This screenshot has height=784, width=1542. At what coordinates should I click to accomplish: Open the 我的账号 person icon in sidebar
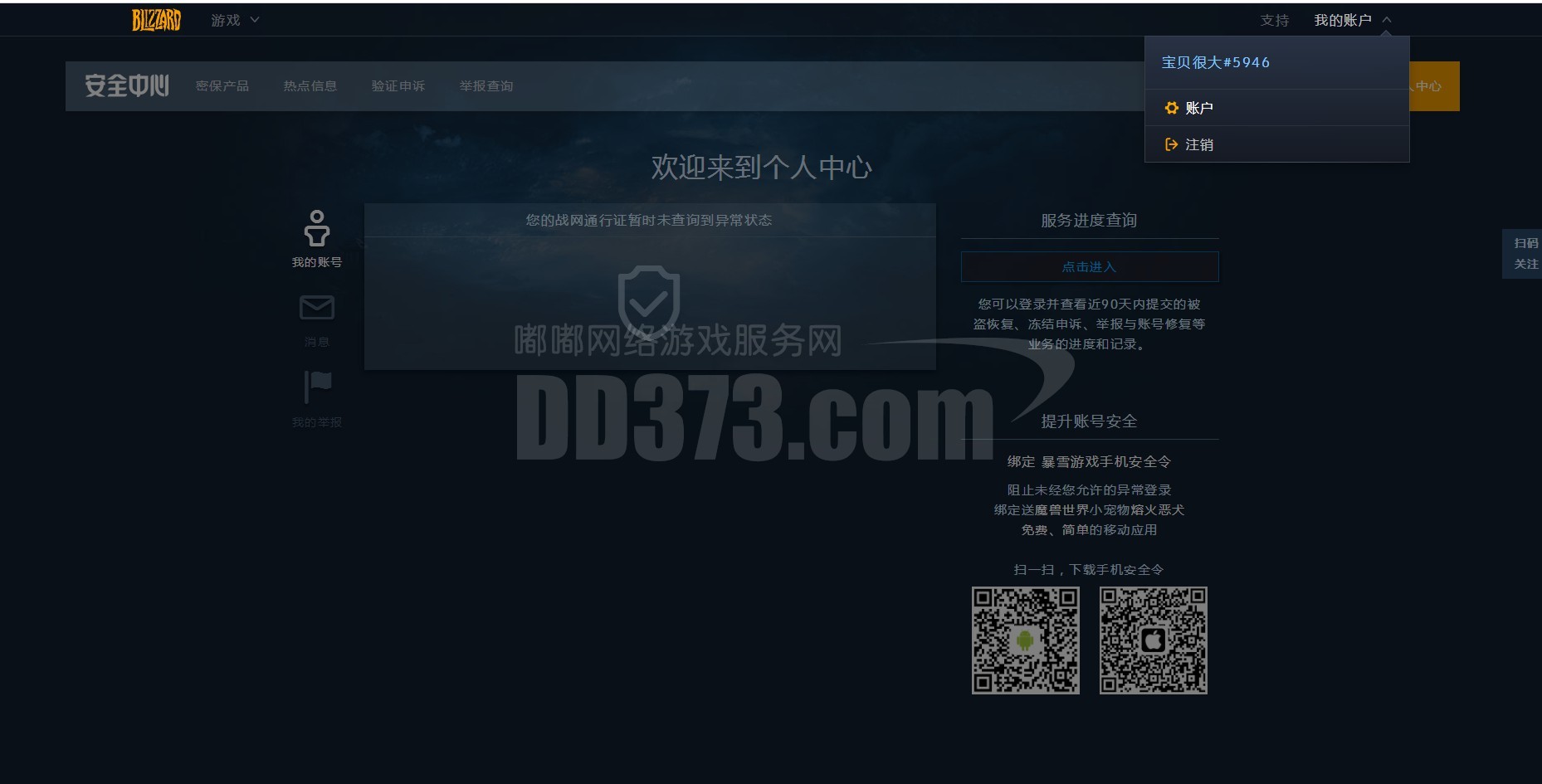coord(316,228)
